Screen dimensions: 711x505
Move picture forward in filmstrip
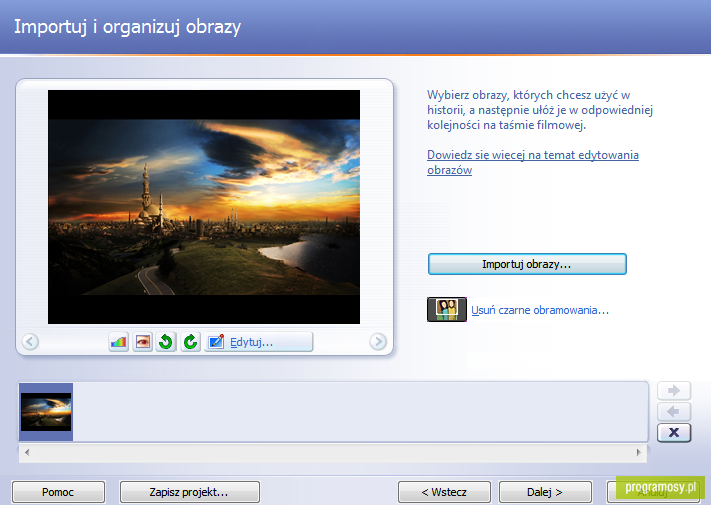(x=674, y=391)
